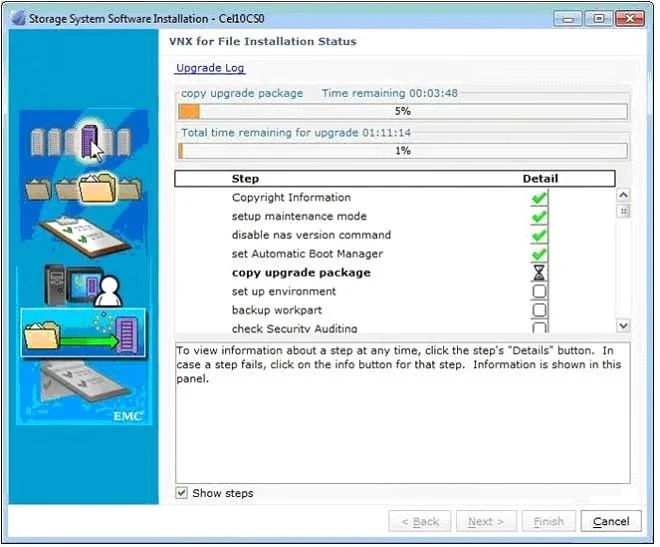Click the checkmark for set Automatic Boot Manager

539,254
